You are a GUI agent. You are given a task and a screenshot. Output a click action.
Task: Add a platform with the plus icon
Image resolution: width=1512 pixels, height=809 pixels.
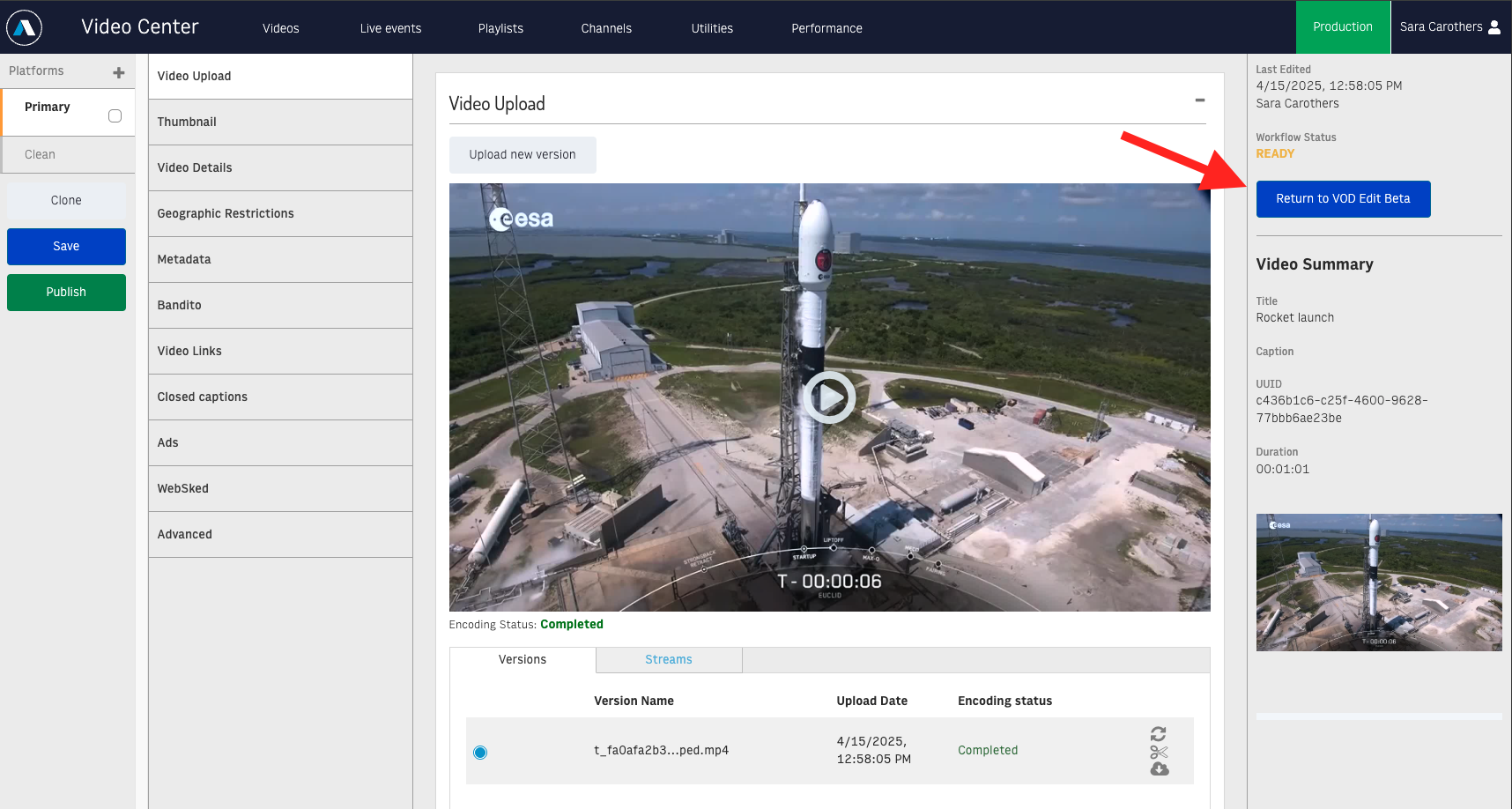click(119, 72)
